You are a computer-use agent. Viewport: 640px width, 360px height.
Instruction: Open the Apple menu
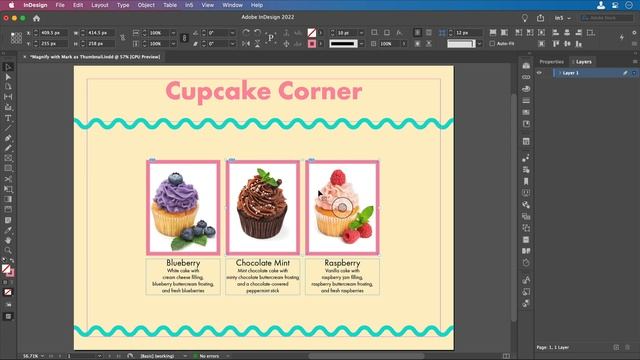[x=11, y=5]
